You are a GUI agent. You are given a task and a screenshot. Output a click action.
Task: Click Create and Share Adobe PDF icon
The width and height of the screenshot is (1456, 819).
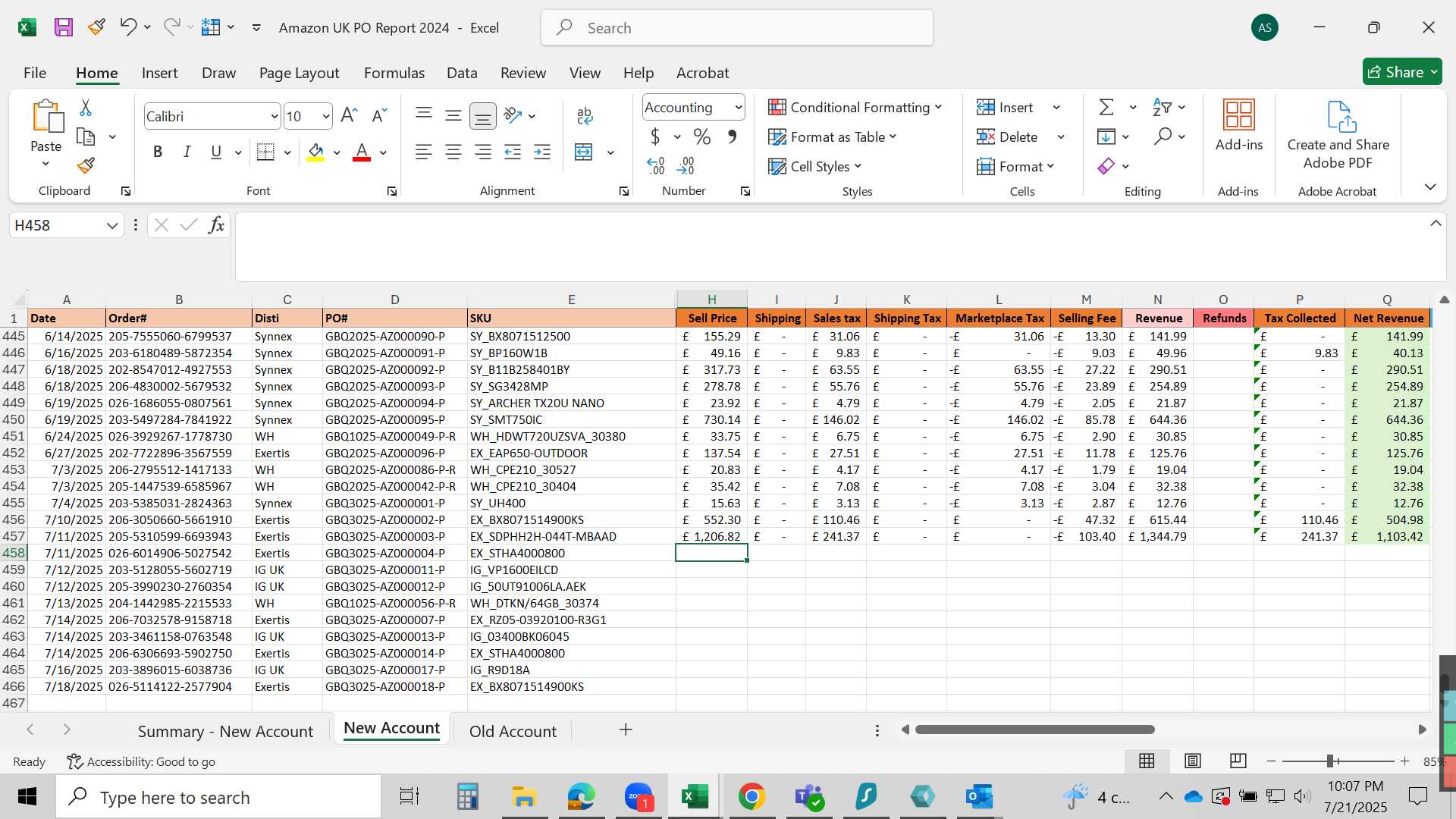coord(1341,116)
